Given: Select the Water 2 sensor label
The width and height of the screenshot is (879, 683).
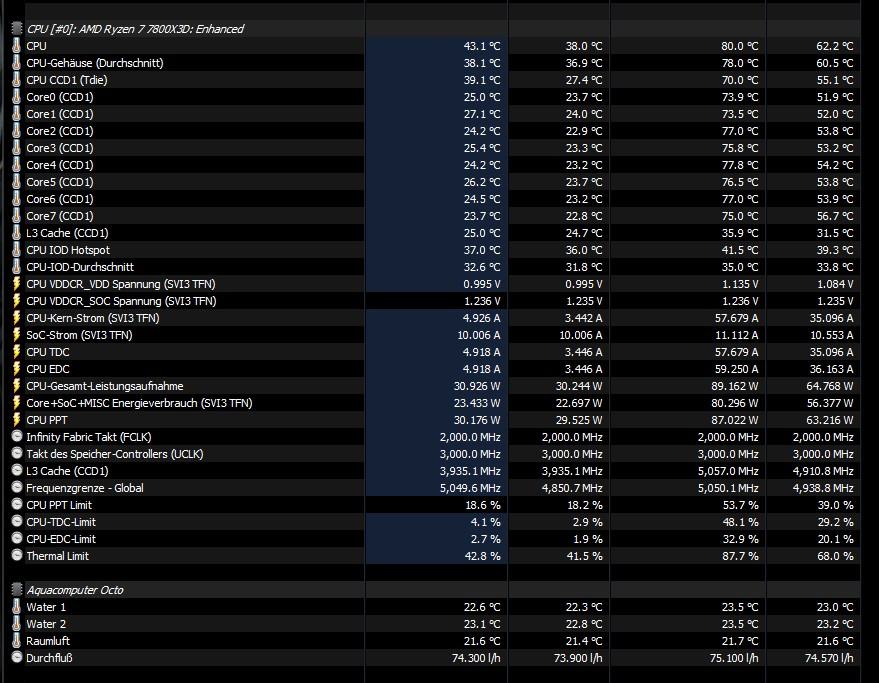Looking at the screenshot, I should (x=46, y=624).
